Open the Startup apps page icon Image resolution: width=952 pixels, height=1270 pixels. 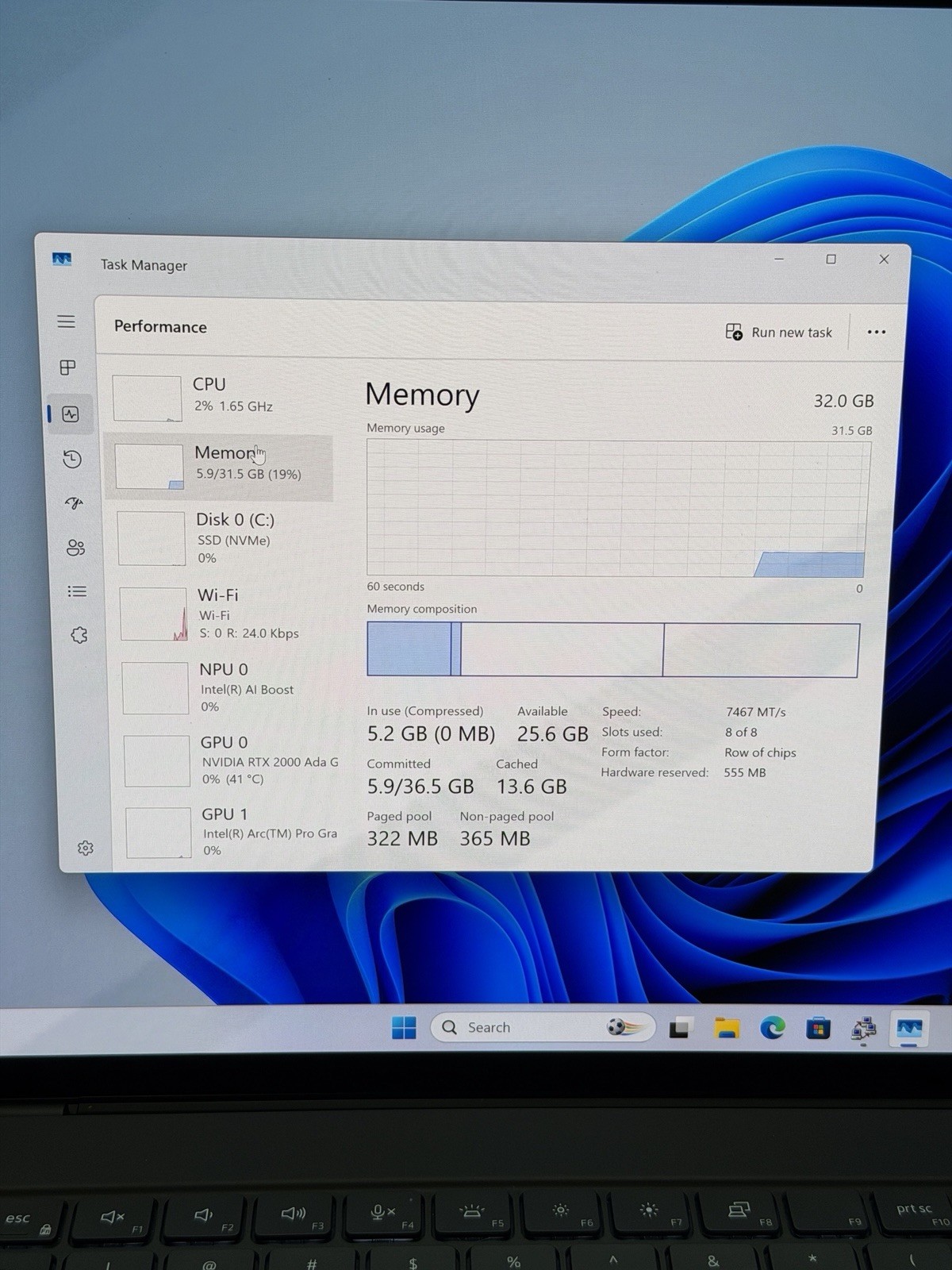[74, 503]
